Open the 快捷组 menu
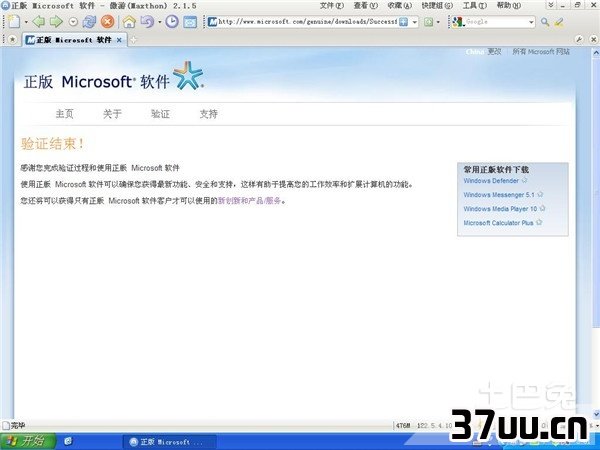Viewport: 600px width, 450px height. point(437,5)
